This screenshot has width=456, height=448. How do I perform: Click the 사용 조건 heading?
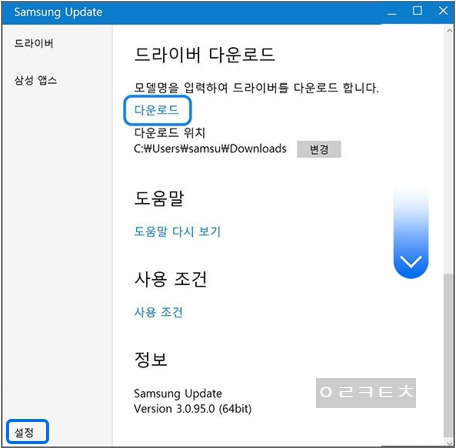point(170,279)
